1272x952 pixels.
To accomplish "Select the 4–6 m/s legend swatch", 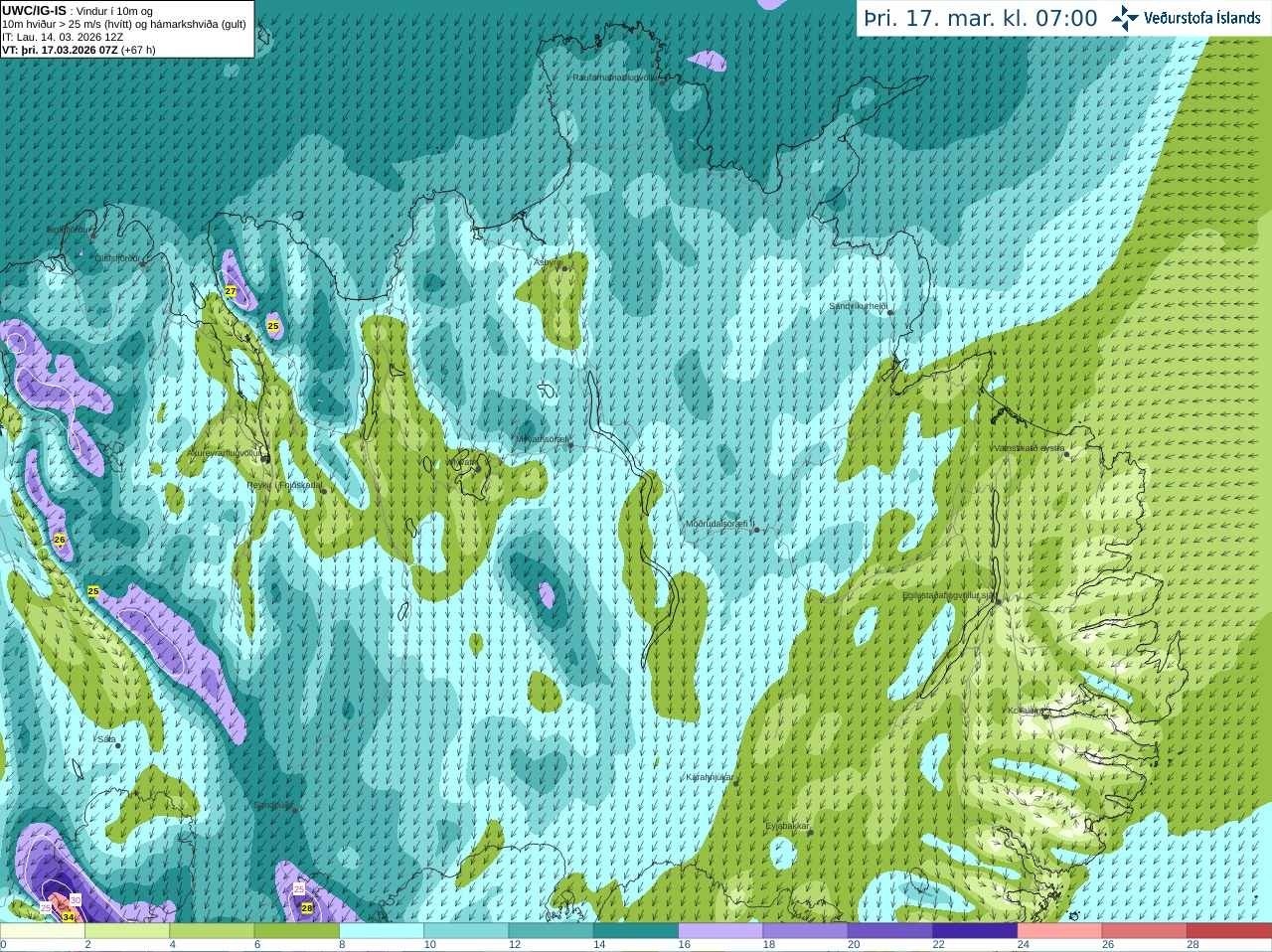I will pyautogui.click(x=212, y=931).
